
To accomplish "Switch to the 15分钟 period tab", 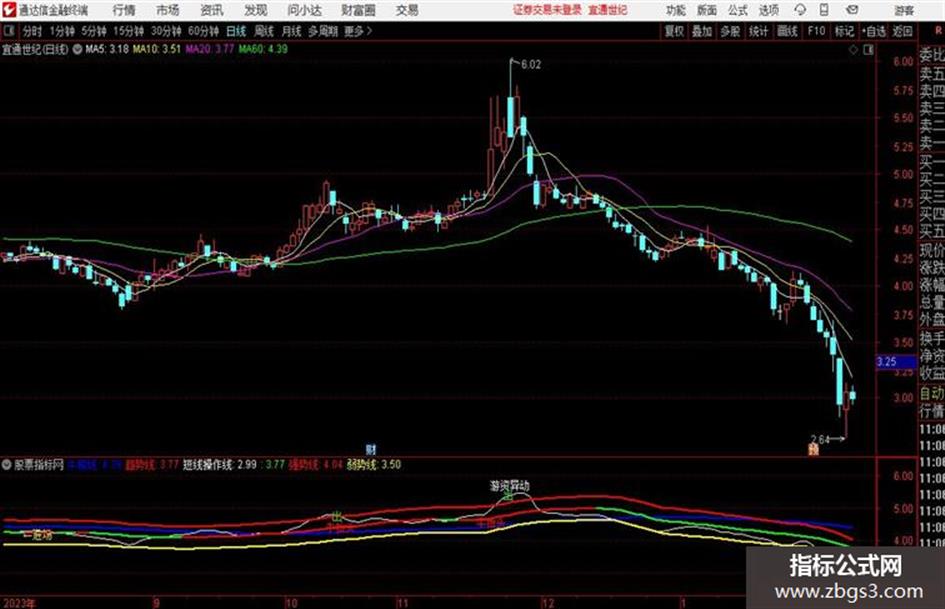I will pos(128,31).
